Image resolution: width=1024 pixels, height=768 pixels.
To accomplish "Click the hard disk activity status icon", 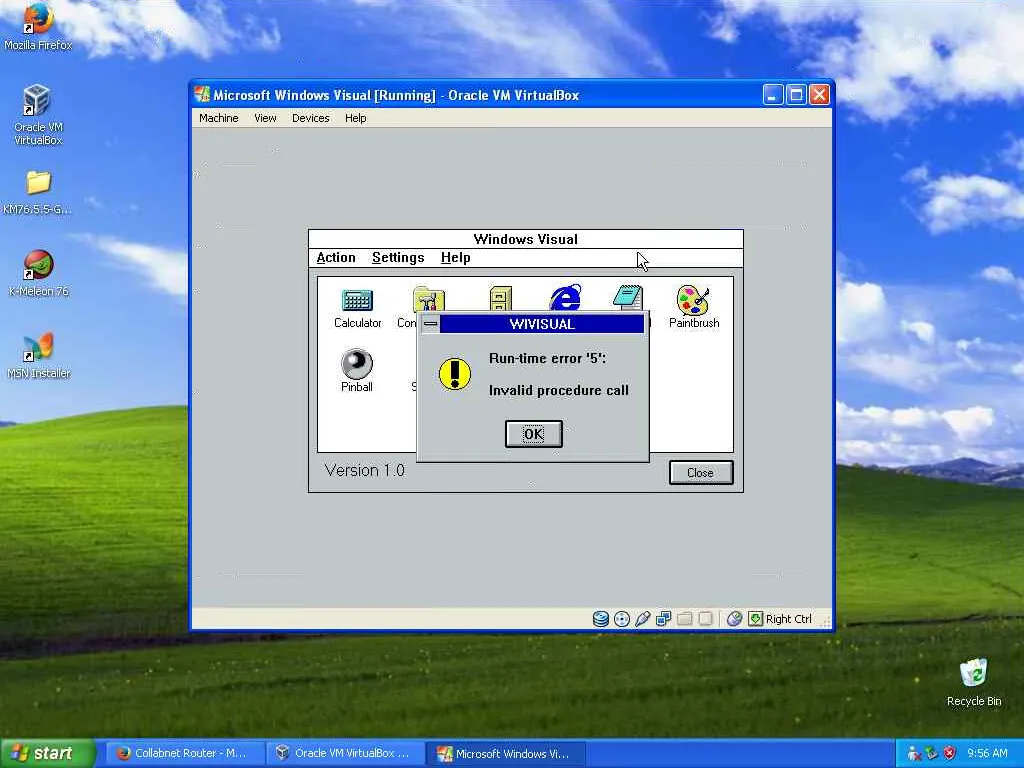I will (x=600, y=618).
